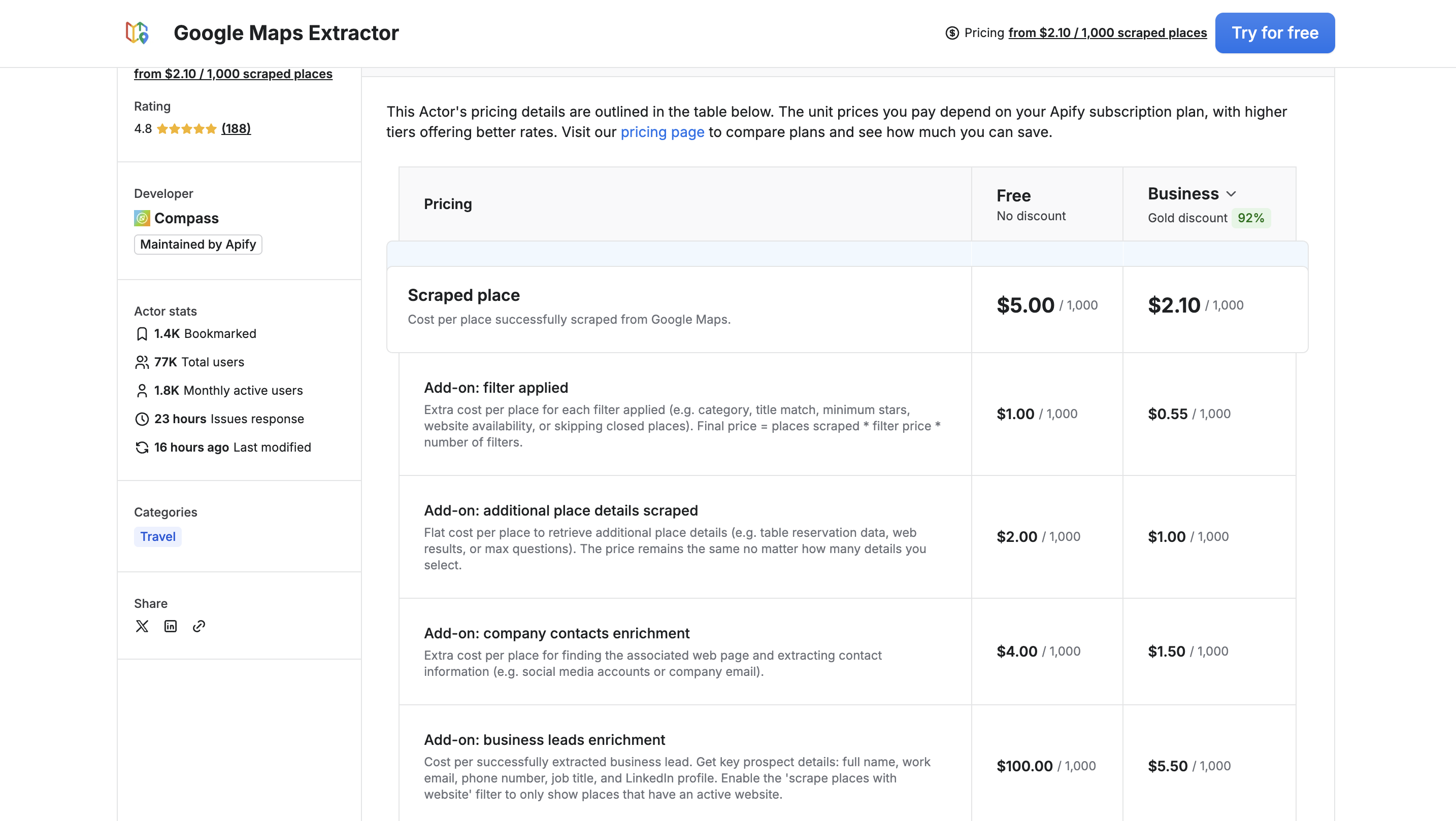The image size is (1456, 821).
Task: Open the pricing page link
Action: click(663, 132)
